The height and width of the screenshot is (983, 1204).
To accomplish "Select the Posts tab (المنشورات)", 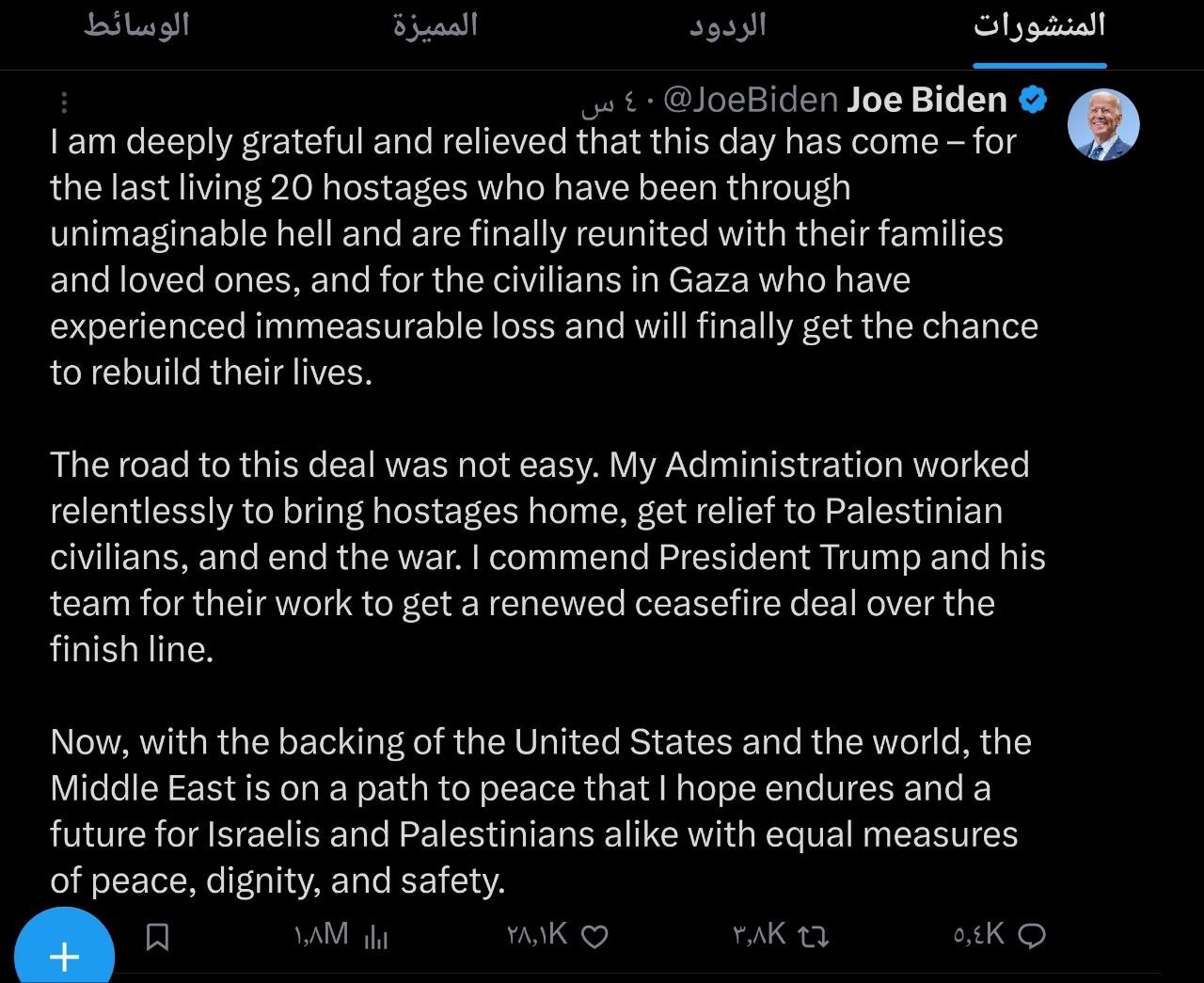I will 1039,25.
